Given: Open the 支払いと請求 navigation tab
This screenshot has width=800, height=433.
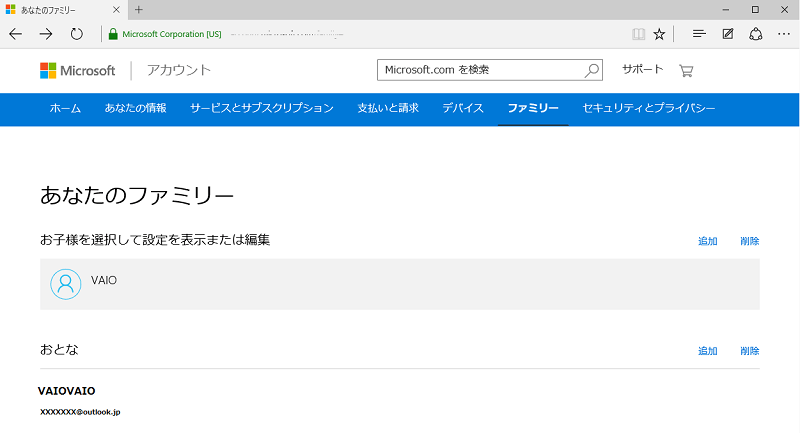Looking at the screenshot, I should (388, 108).
